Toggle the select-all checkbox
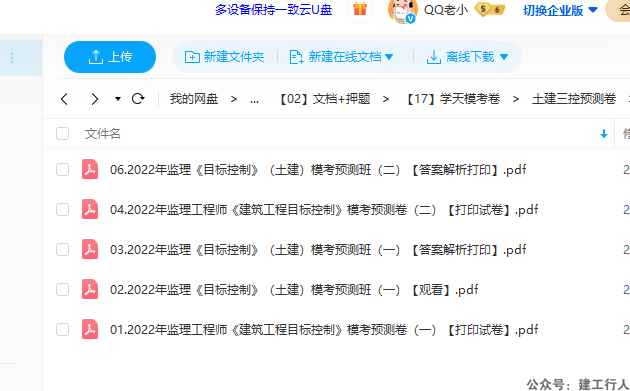 (x=62, y=133)
